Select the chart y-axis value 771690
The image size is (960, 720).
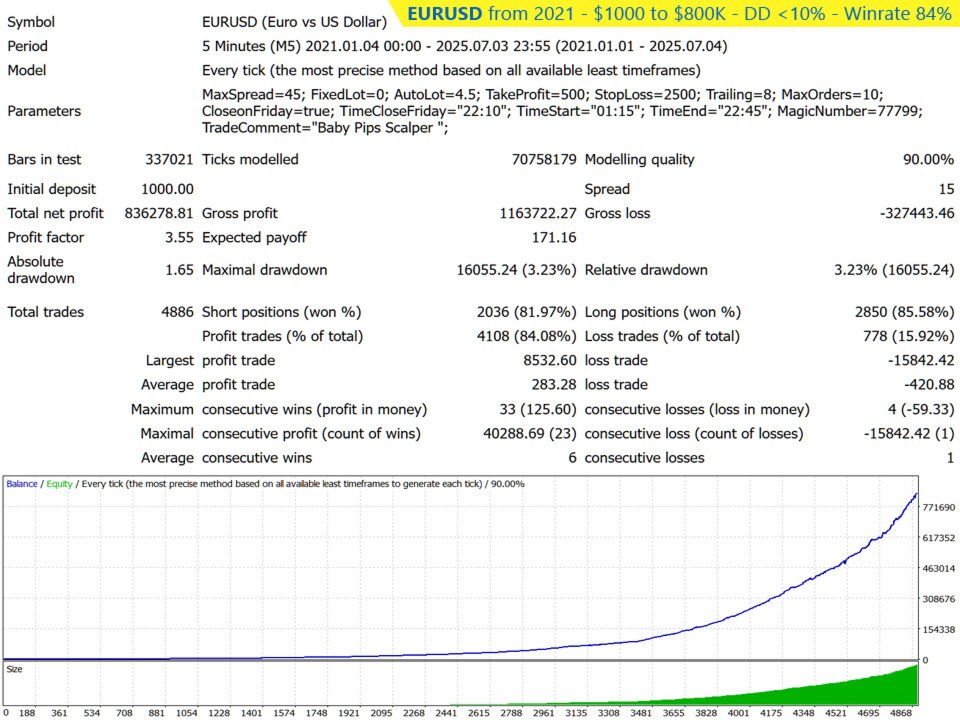tap(939, 508)
